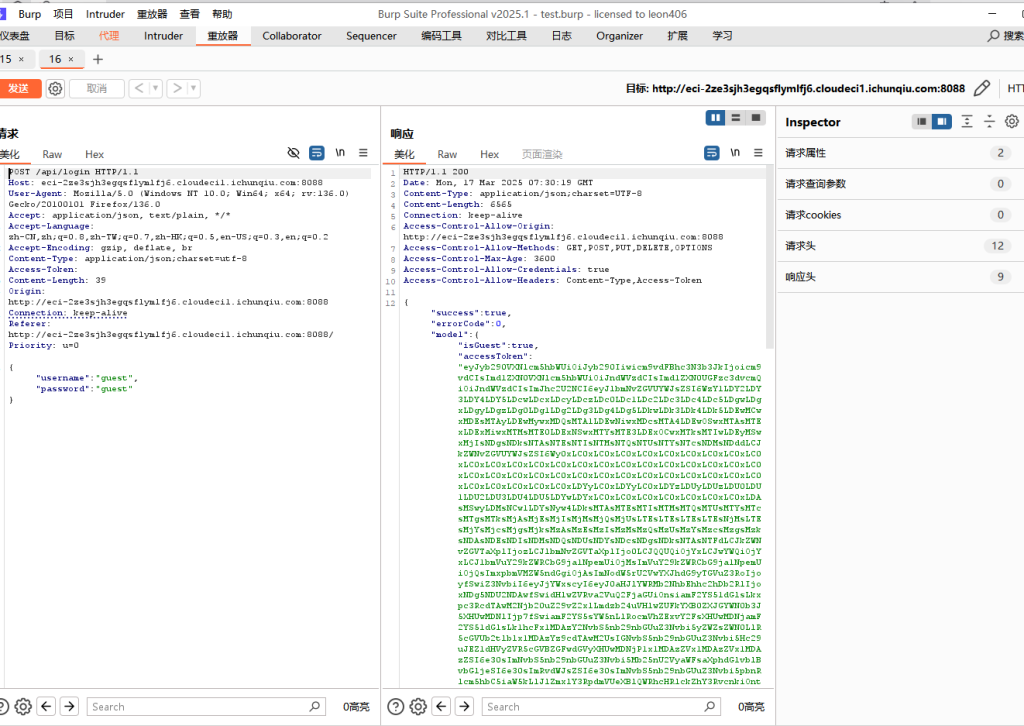This screenshot has width=1024, height=726.
Task: Open the 项目 (Project) menu
Action: click(63, 14)
